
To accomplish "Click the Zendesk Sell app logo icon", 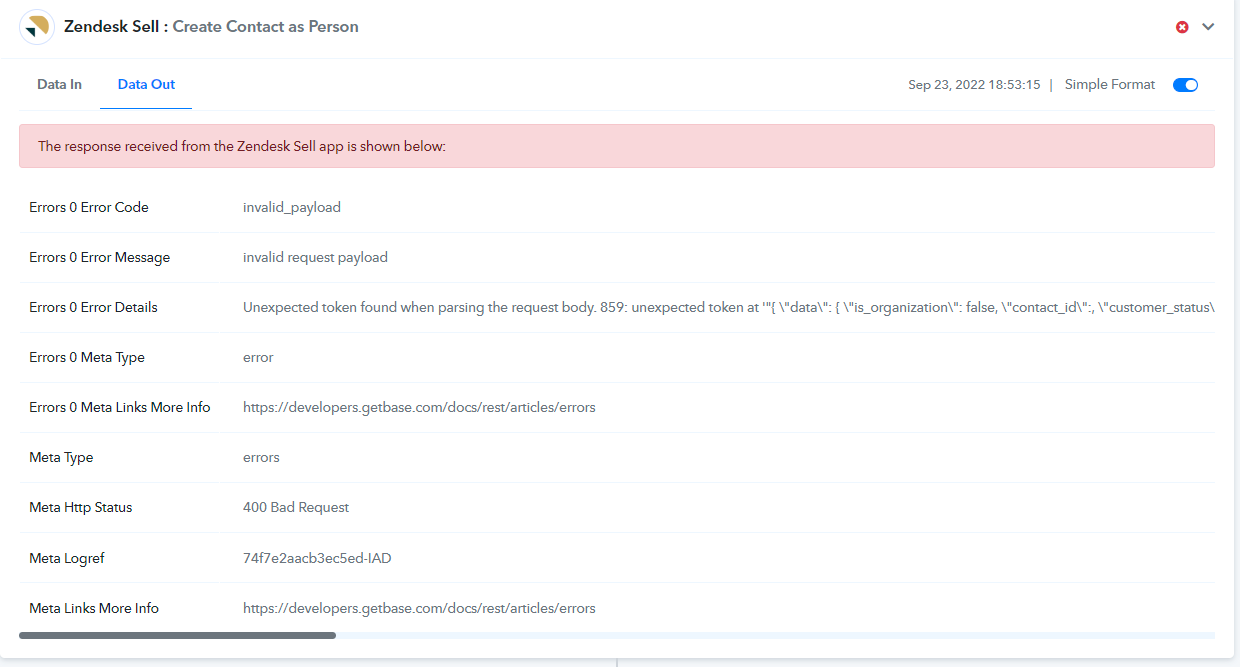I will tap(37, 28).
